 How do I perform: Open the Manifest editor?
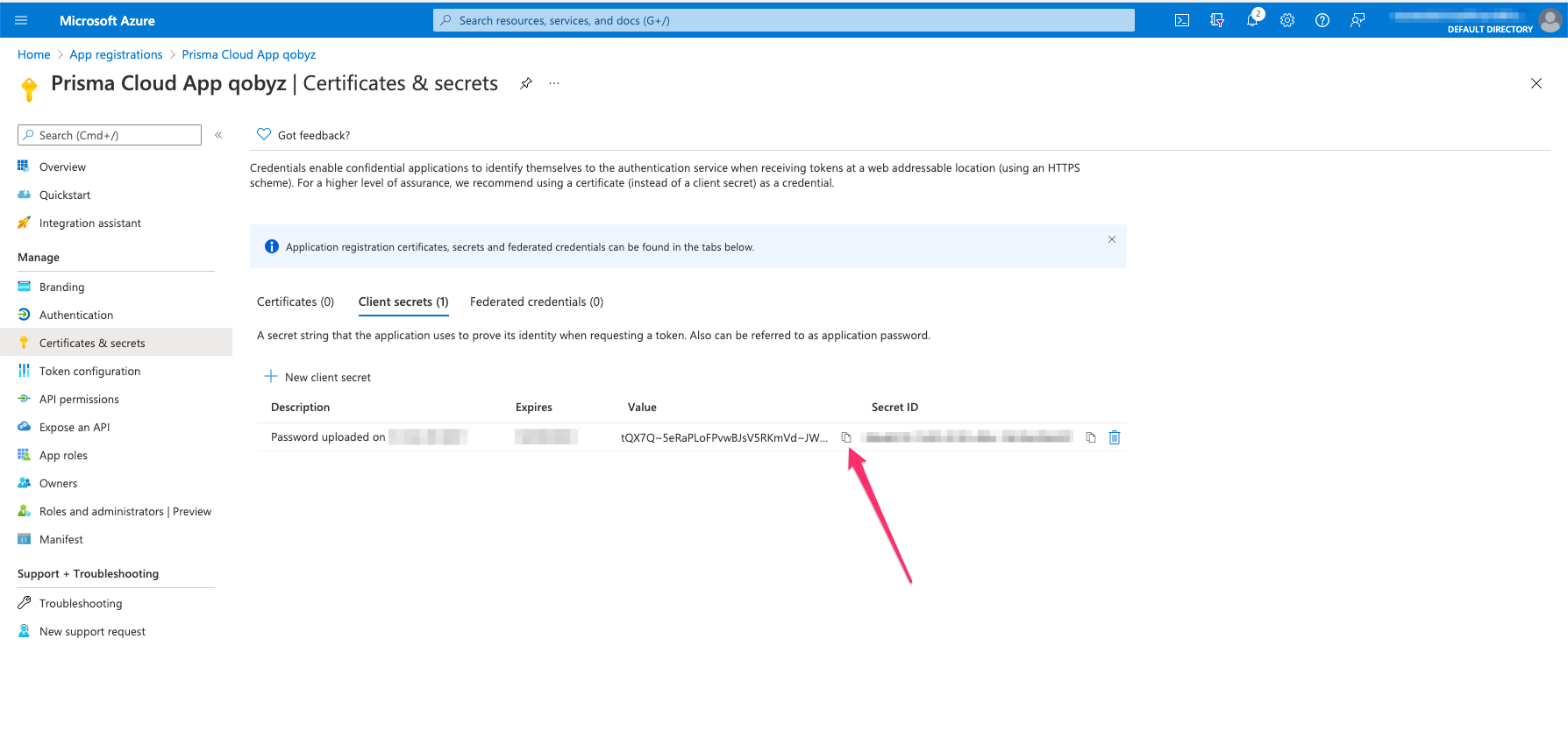[61, 539]
